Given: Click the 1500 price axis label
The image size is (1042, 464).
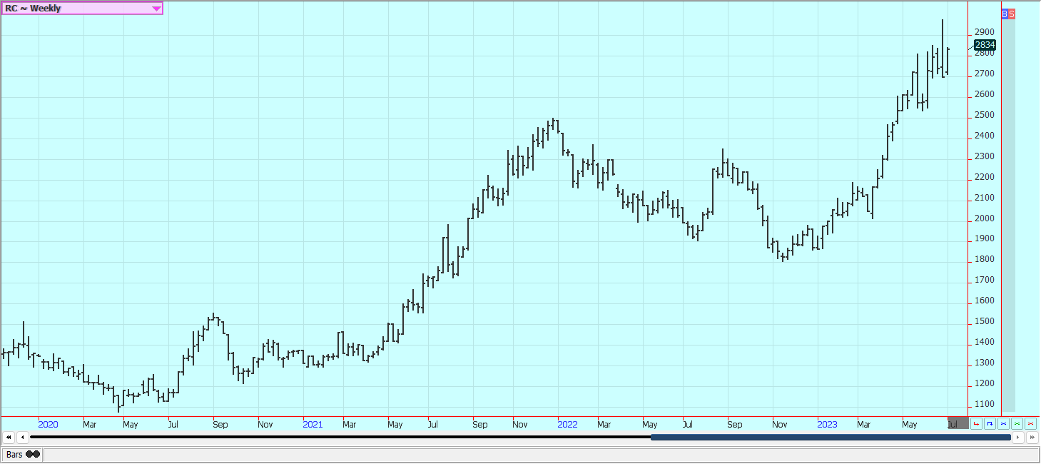Looking at the screenshot, I should 984,322.
